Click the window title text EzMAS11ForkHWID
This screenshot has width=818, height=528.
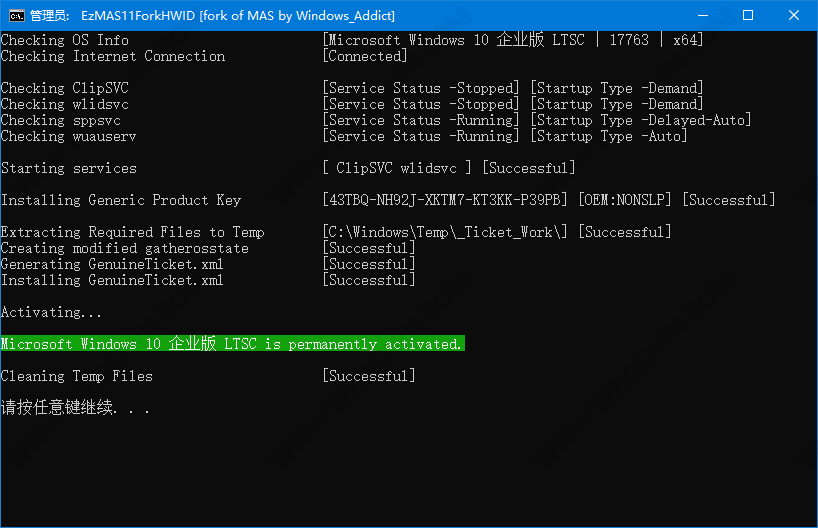[138, 16]
